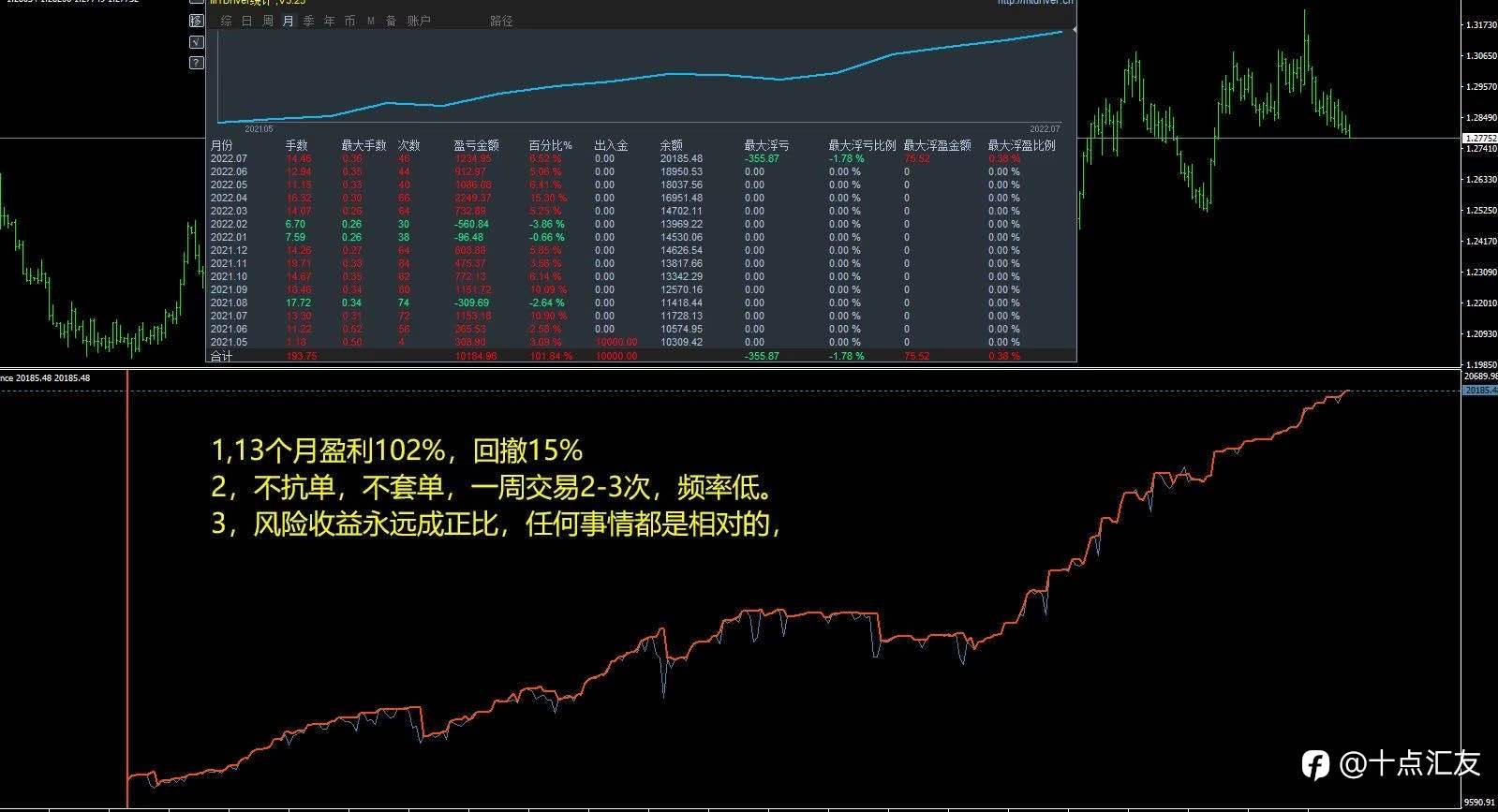Click the 手数 column header

pos(296,145)
